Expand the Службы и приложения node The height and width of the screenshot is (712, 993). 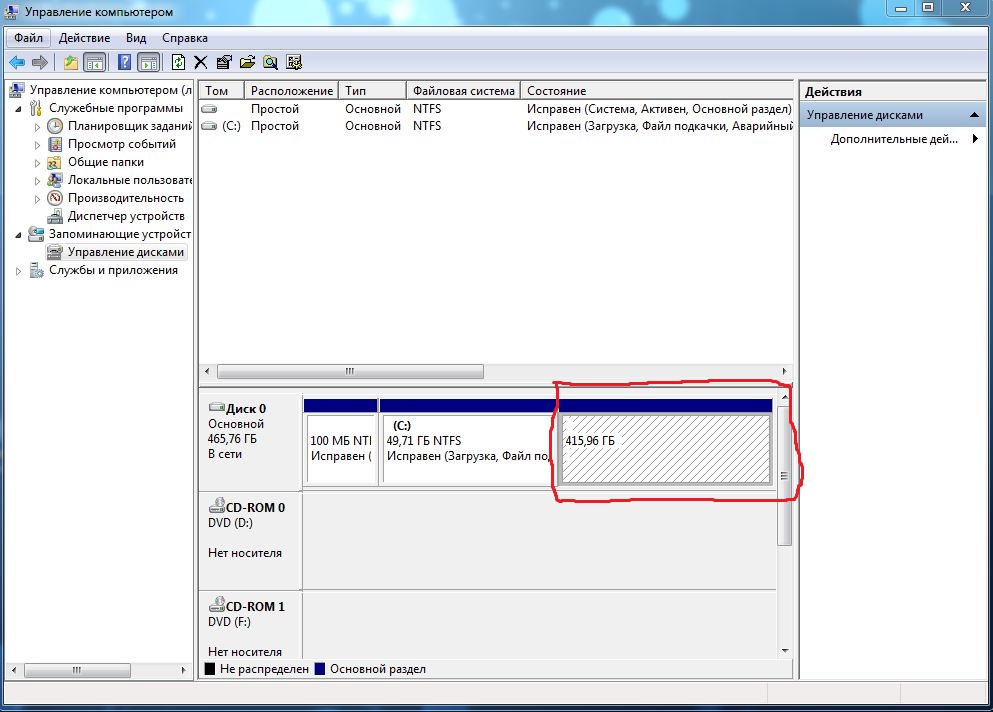20,270
